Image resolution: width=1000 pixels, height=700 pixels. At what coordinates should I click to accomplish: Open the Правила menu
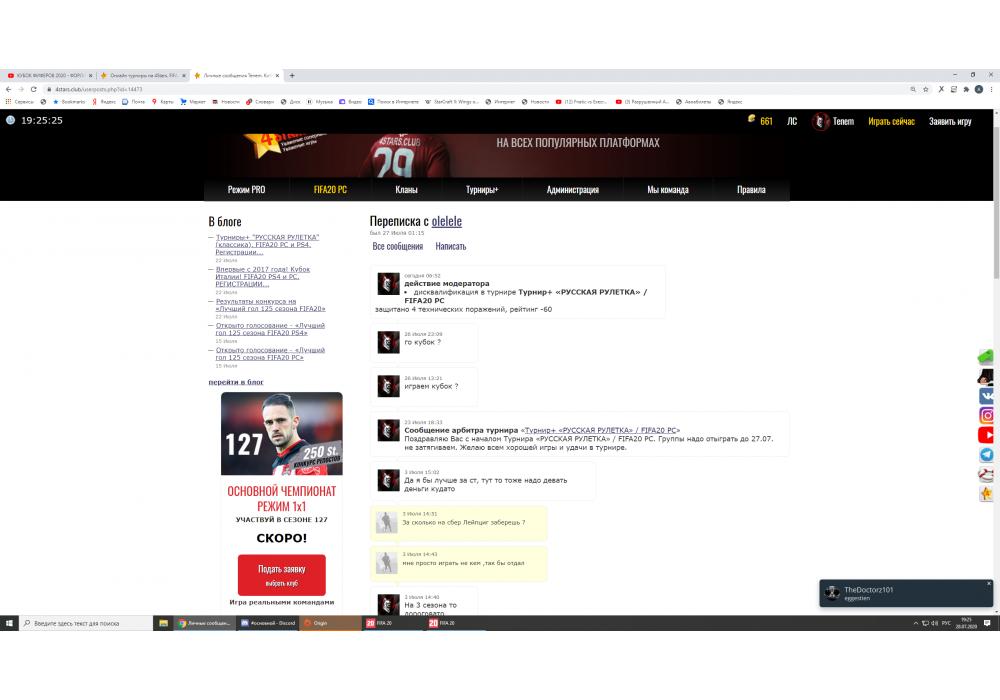coord(751,189)
